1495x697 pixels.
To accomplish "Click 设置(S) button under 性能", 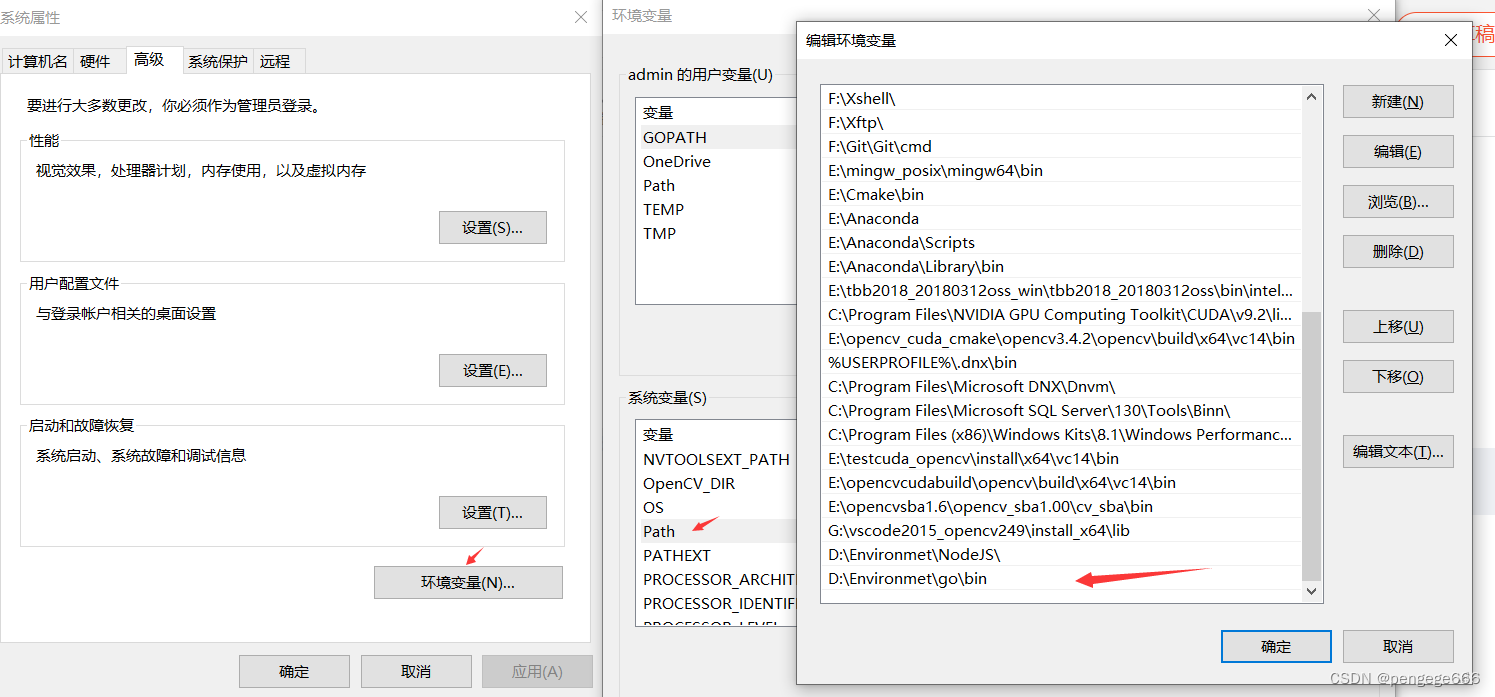I will 493,227.
